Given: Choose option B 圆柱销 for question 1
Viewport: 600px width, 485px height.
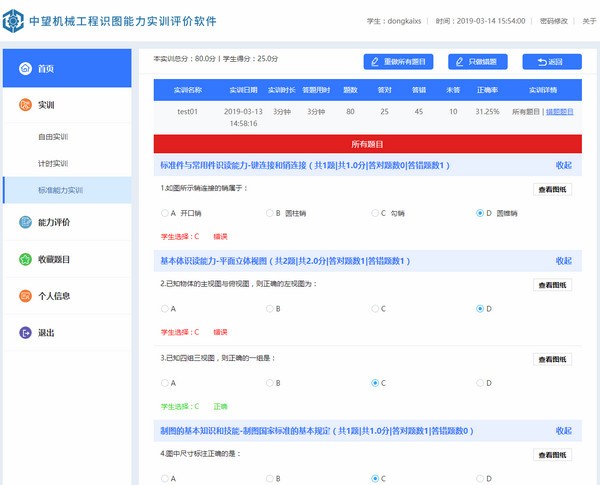Looking at the screenshot, I should pyautogui.click(x=269, y=213).
